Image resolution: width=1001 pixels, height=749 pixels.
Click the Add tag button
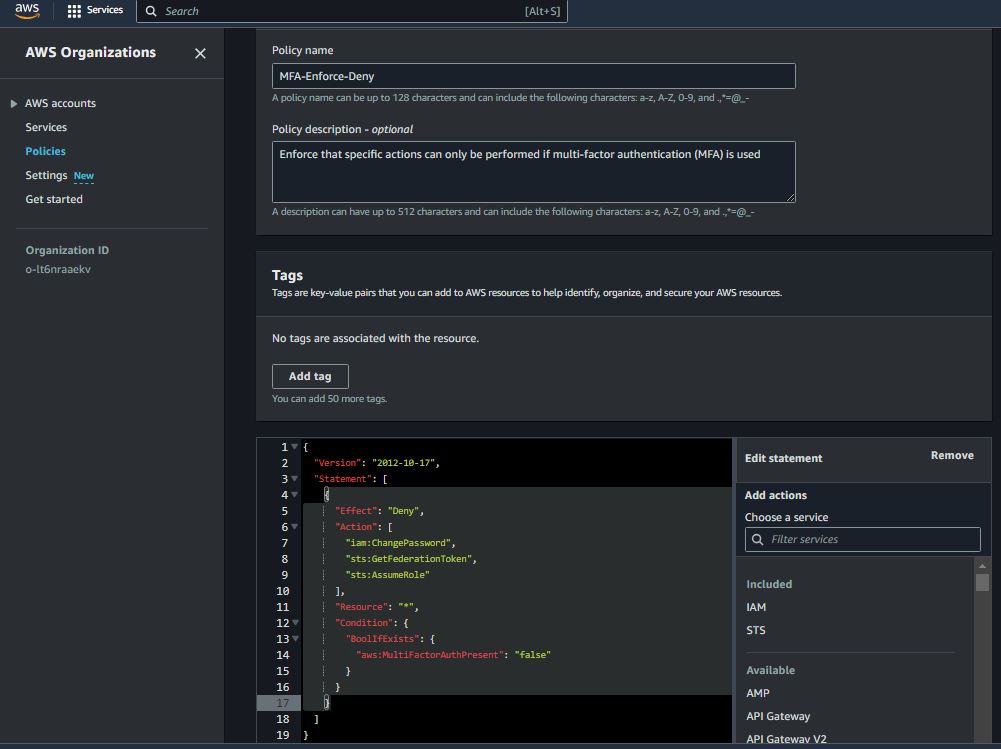tap(310, 376)
